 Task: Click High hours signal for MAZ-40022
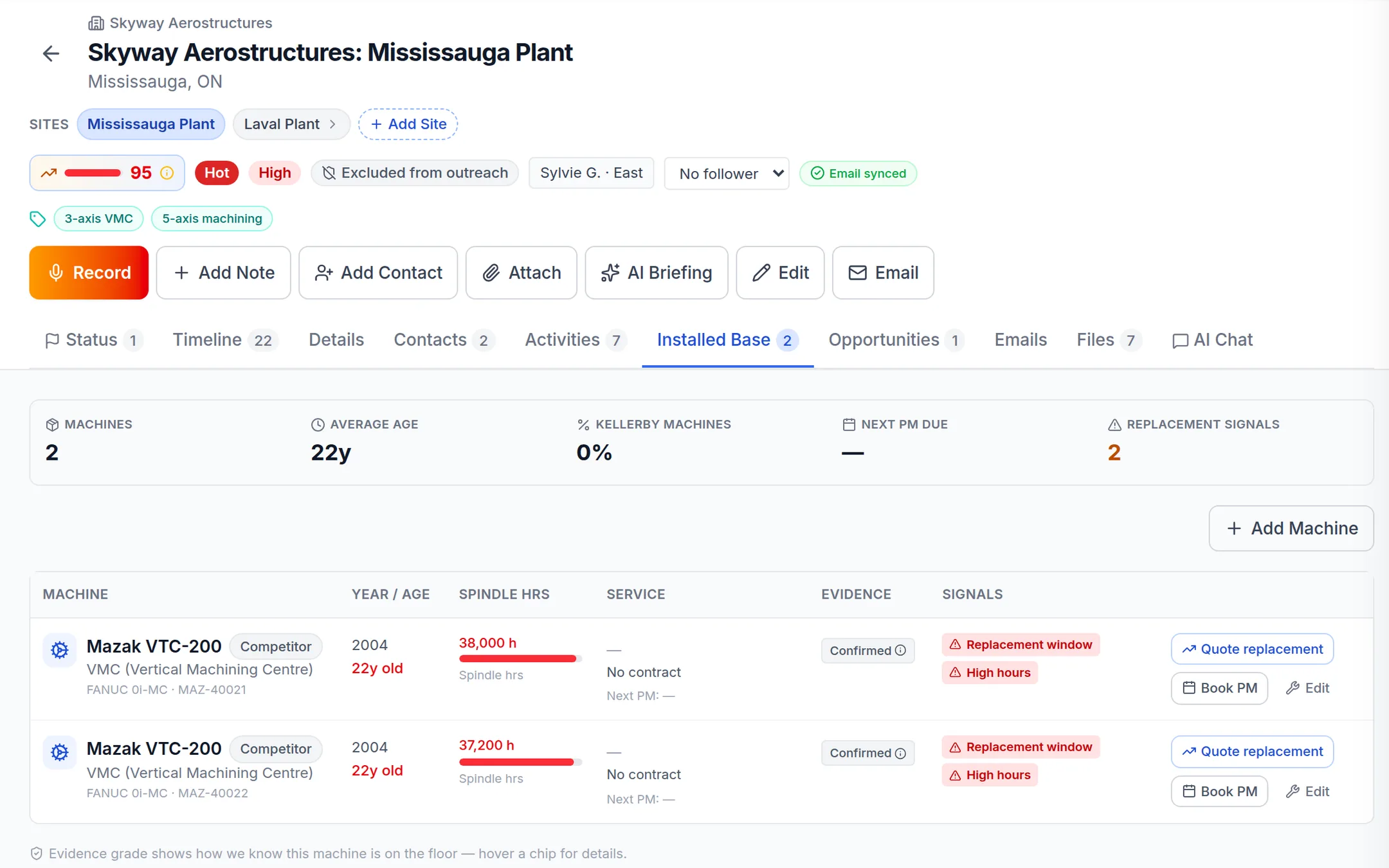point(990,775)
